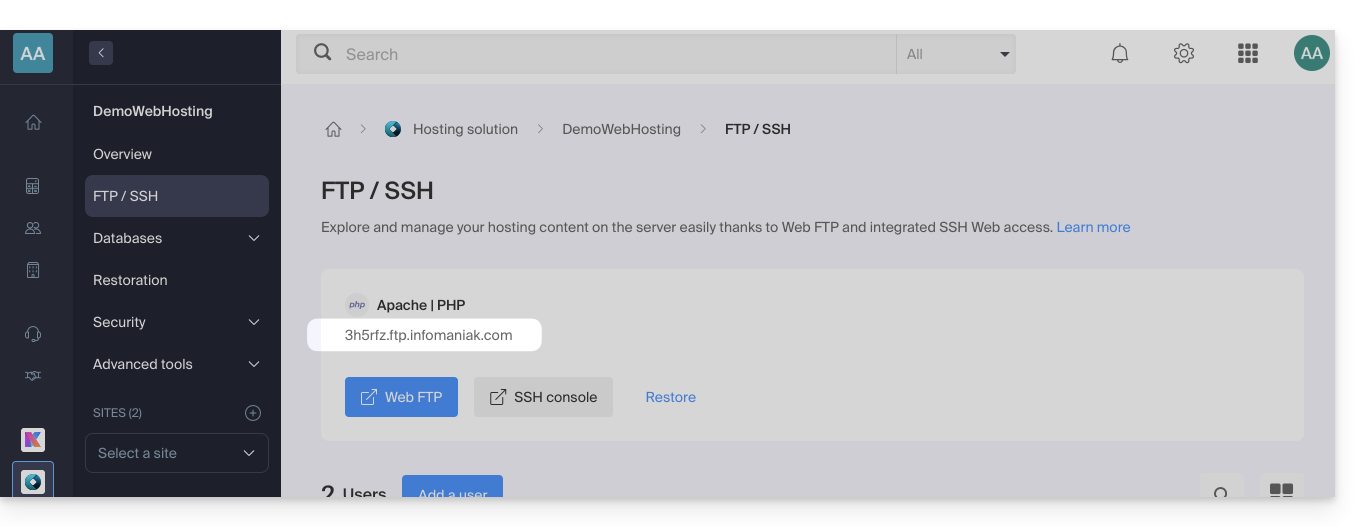1365x527 pixels.
Task: Expand the Databases submenu
Action: 254,238
